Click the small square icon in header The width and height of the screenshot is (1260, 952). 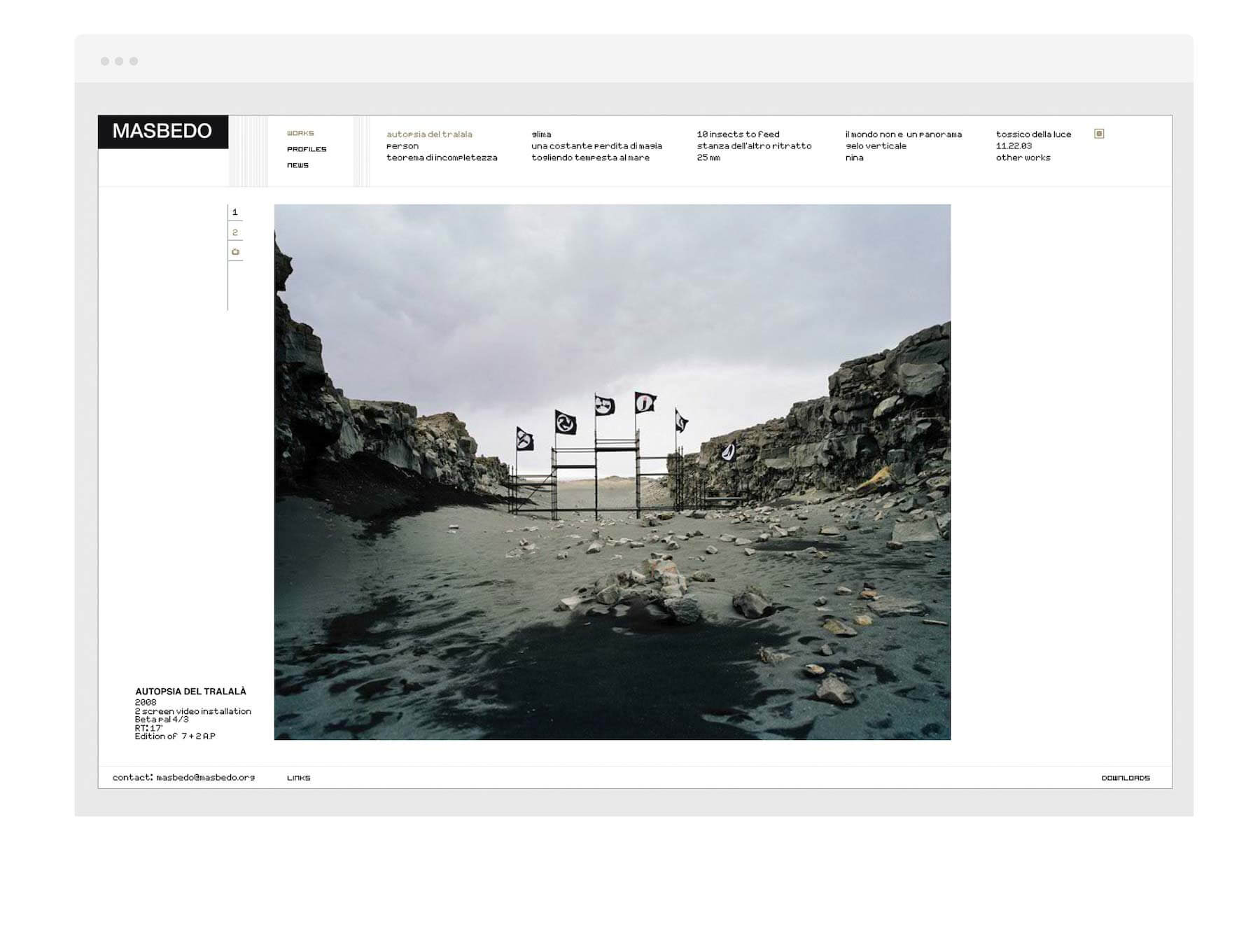1099,134
